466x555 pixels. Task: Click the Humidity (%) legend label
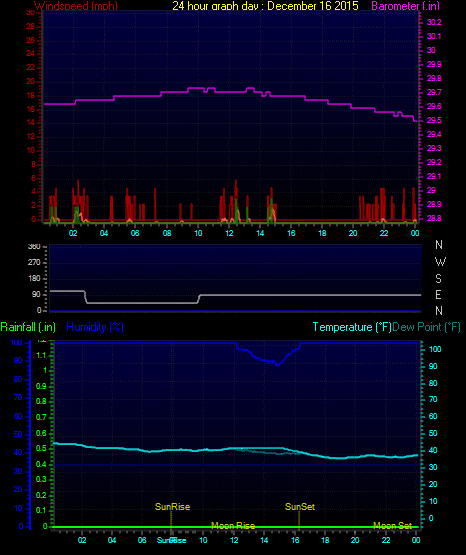(x=95, y=327)
